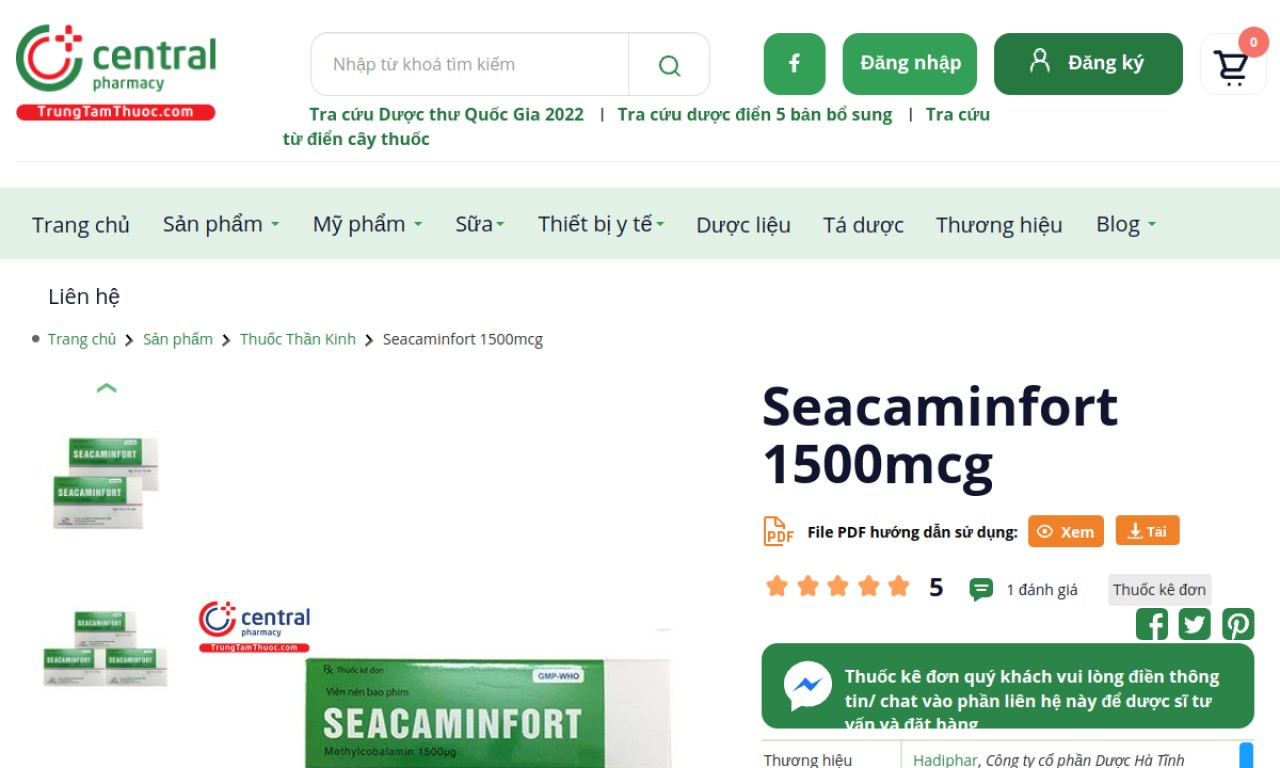
Task: Open the Facebook page button in header
Action: click(794, 64)
